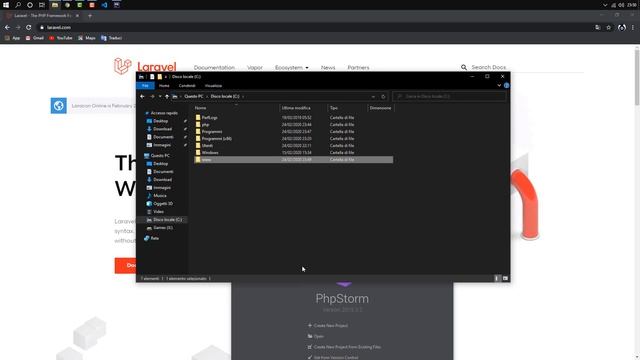Switch Explorer to large icons view
The width and height of the screenshot is (640, 360).
tap(505, 278)
